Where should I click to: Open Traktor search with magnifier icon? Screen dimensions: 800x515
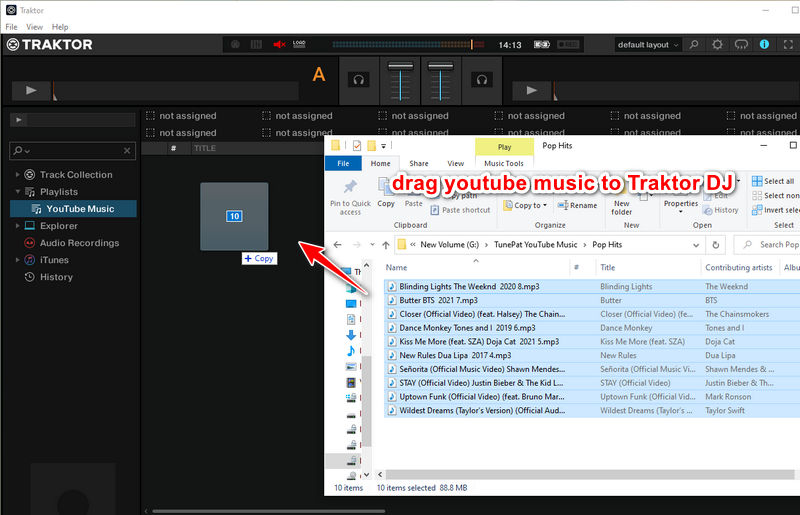(x=694, y=44)
